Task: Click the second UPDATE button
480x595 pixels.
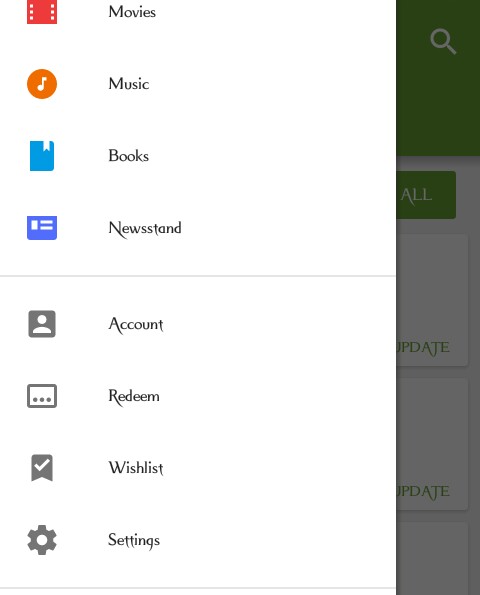Action: [423, 492]
